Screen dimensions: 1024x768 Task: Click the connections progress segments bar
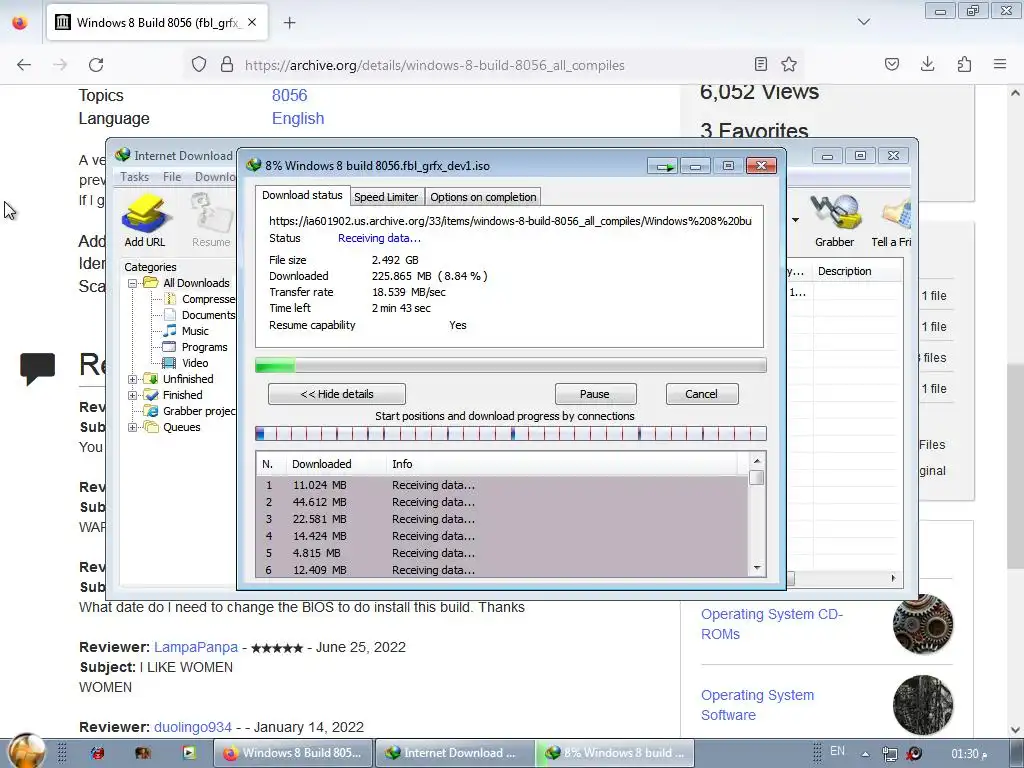point(511,433)
